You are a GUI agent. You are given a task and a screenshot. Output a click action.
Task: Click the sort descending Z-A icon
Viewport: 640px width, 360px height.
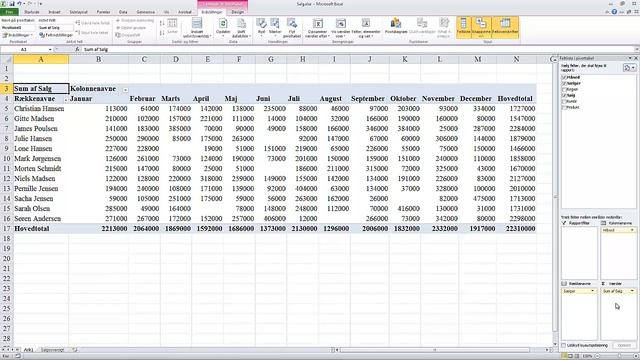coord(162,32)
